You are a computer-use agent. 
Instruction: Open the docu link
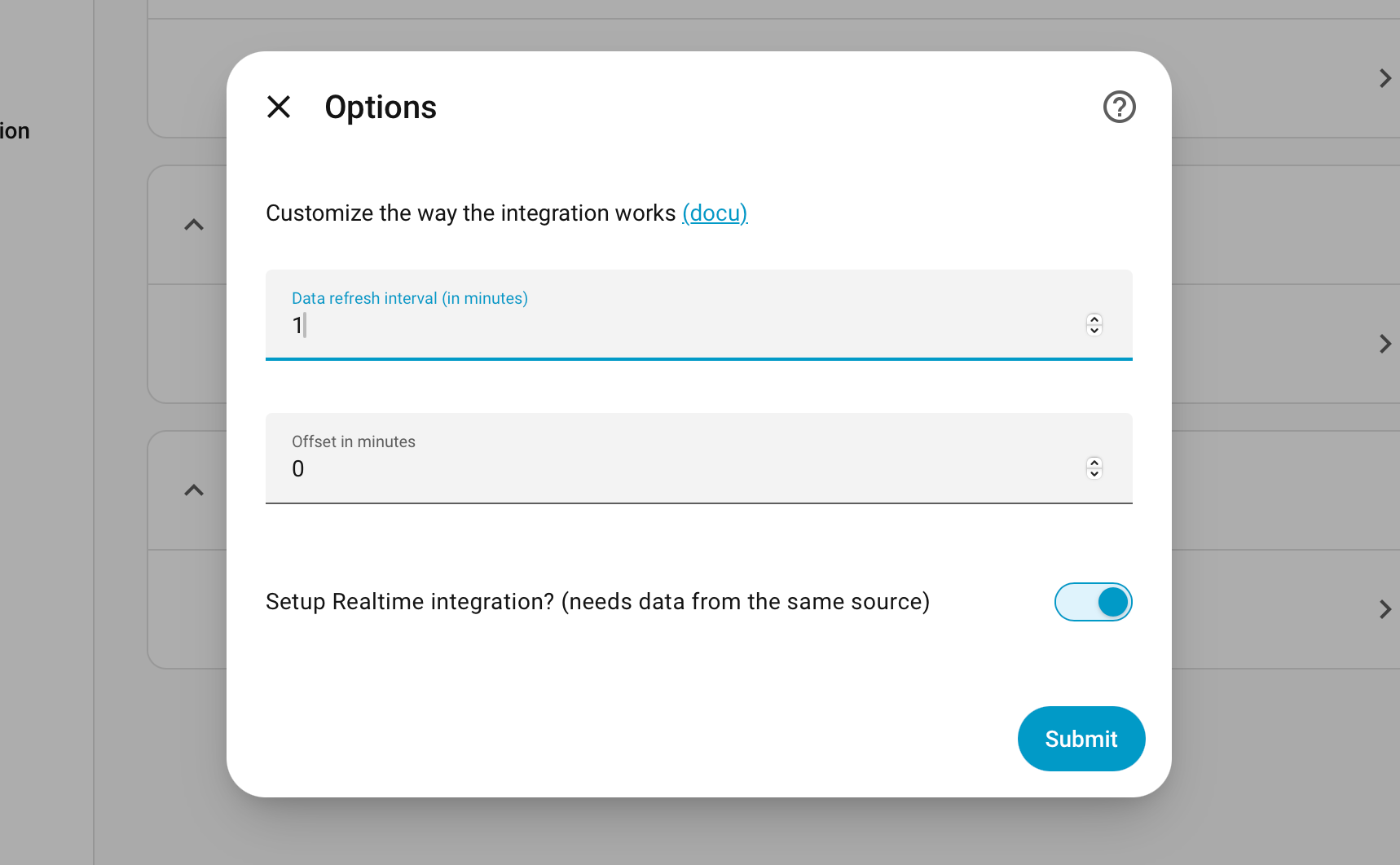click(x=715, y=213)
